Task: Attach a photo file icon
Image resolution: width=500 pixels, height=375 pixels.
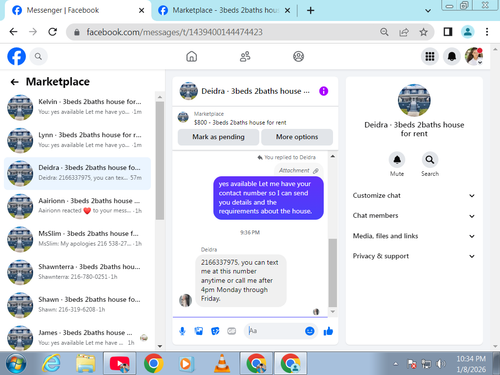Action: pyautogui.click(x=199, y=331)
